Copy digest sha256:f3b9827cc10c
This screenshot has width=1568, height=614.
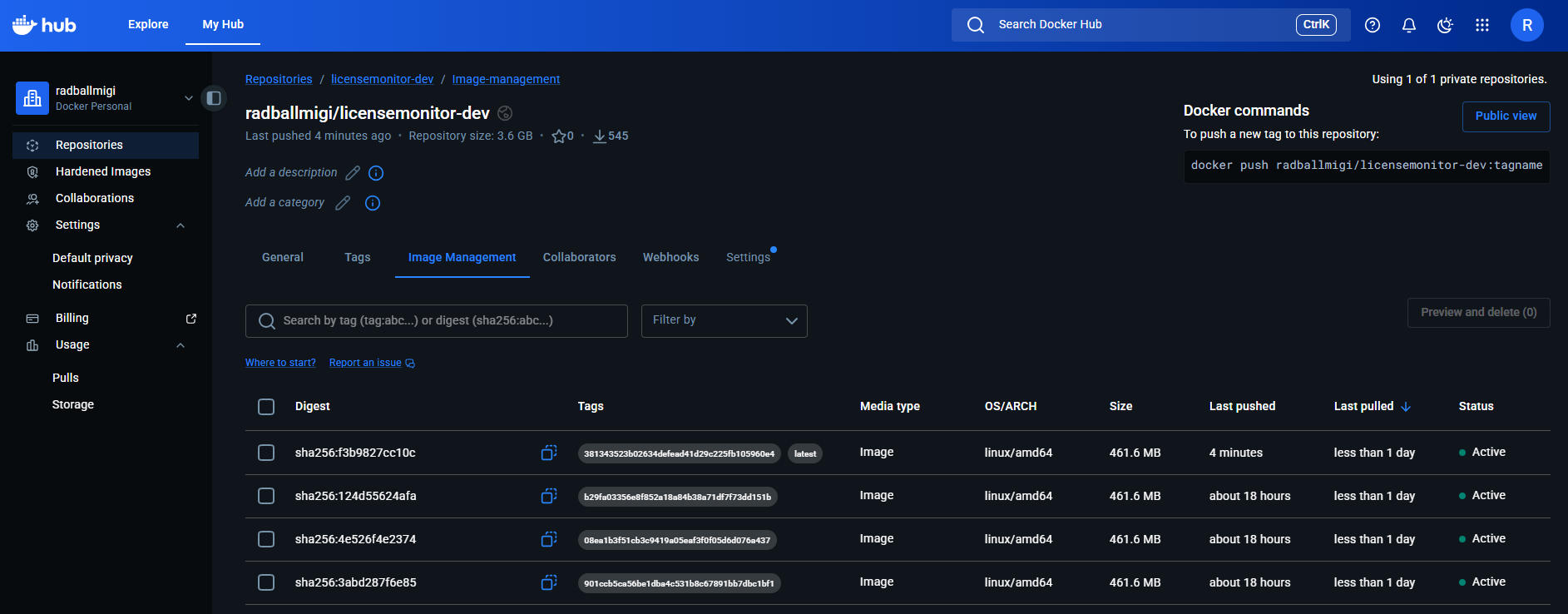(x=549, y=453)
